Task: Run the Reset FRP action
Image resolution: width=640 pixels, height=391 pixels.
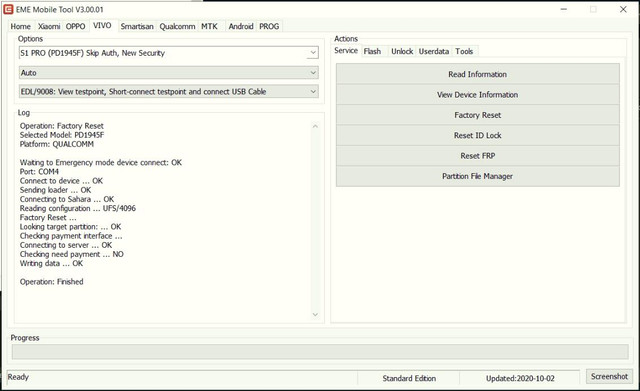Action: [x=478, y=156]
